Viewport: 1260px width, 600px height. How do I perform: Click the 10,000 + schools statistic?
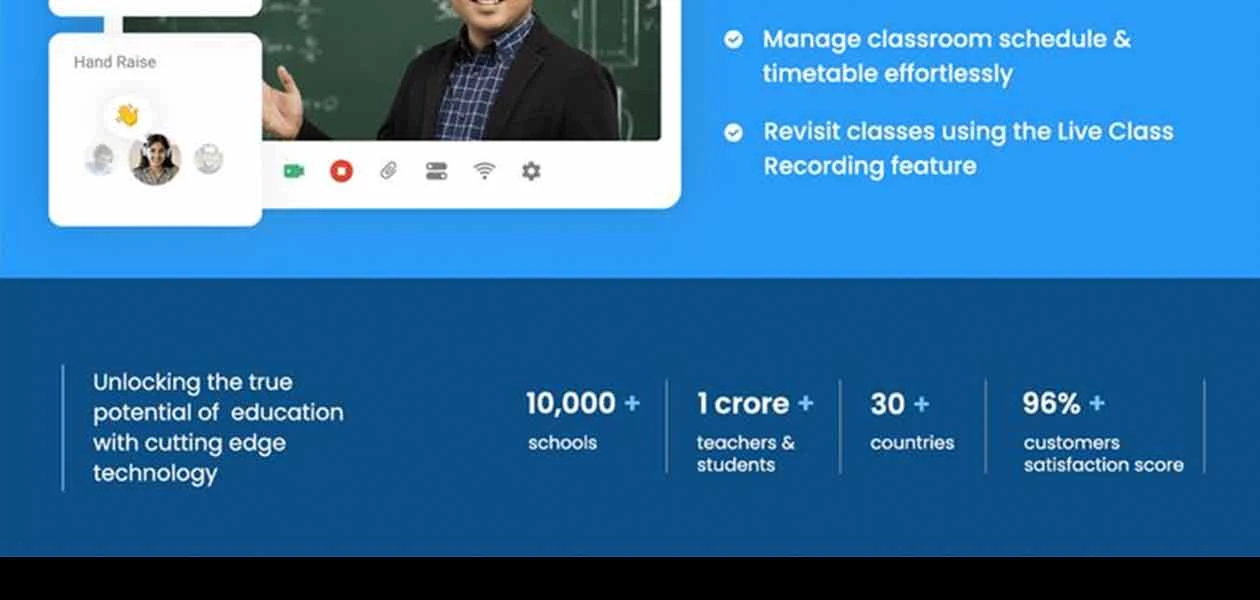tap(583, 421)
